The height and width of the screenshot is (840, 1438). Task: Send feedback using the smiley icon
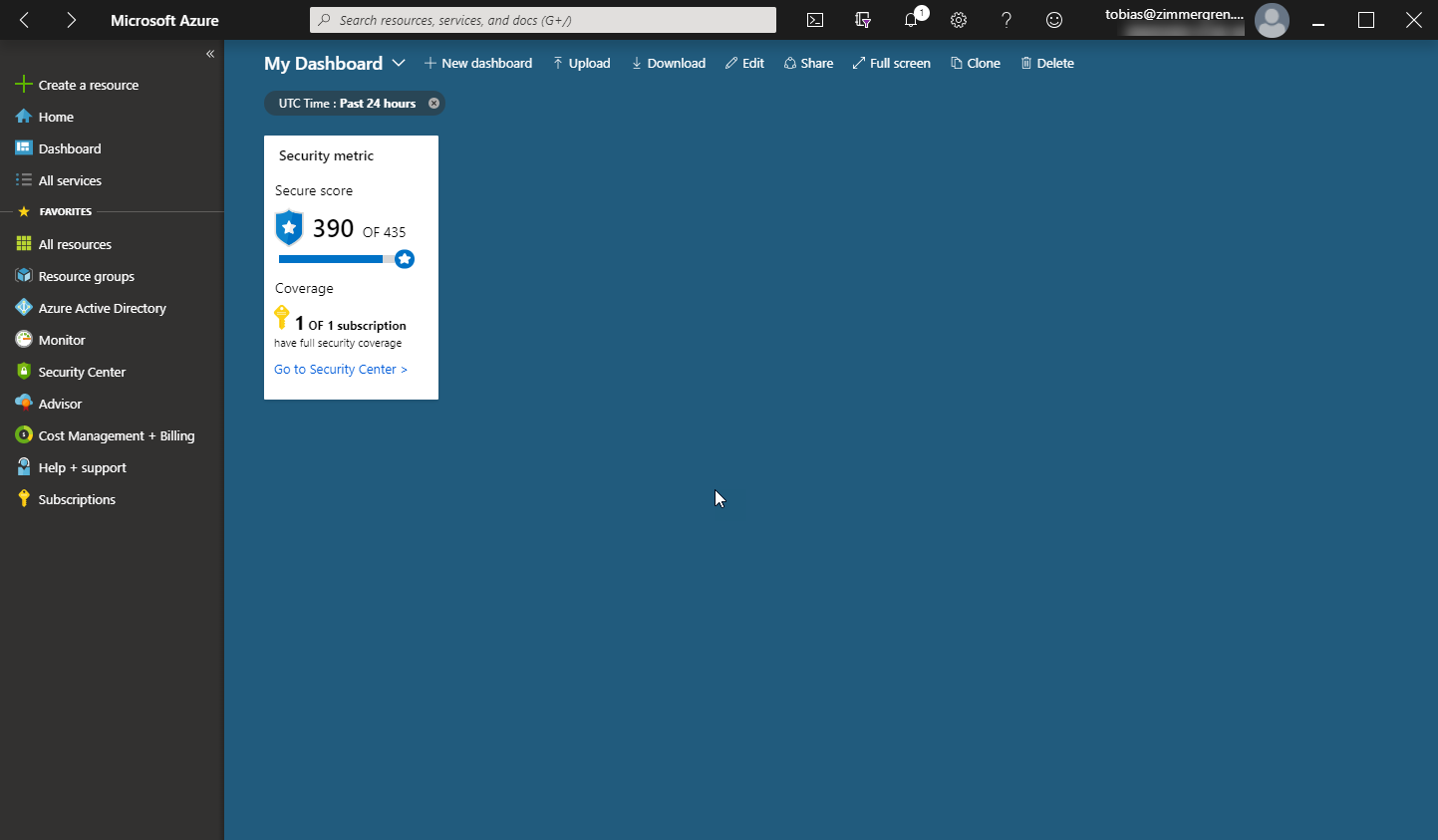(x=1054, y=20)
